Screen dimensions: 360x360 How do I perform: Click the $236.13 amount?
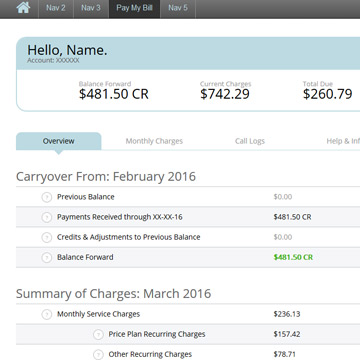(x=287, y=314)
